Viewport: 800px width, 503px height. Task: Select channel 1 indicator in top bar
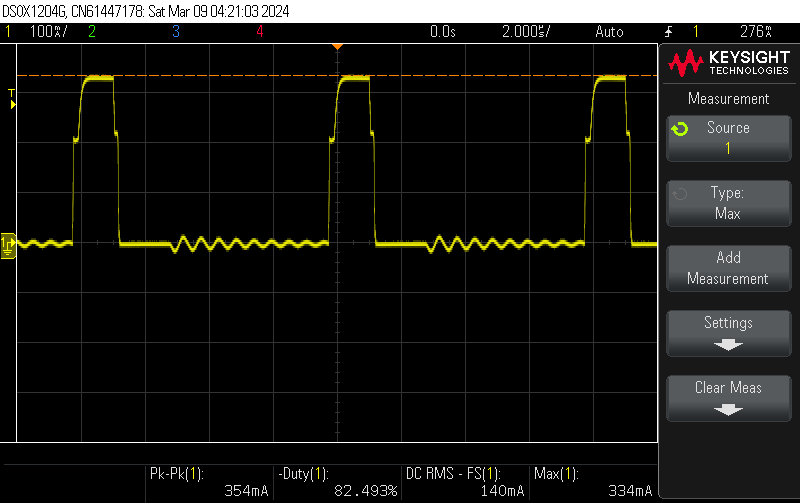[8, 32]
